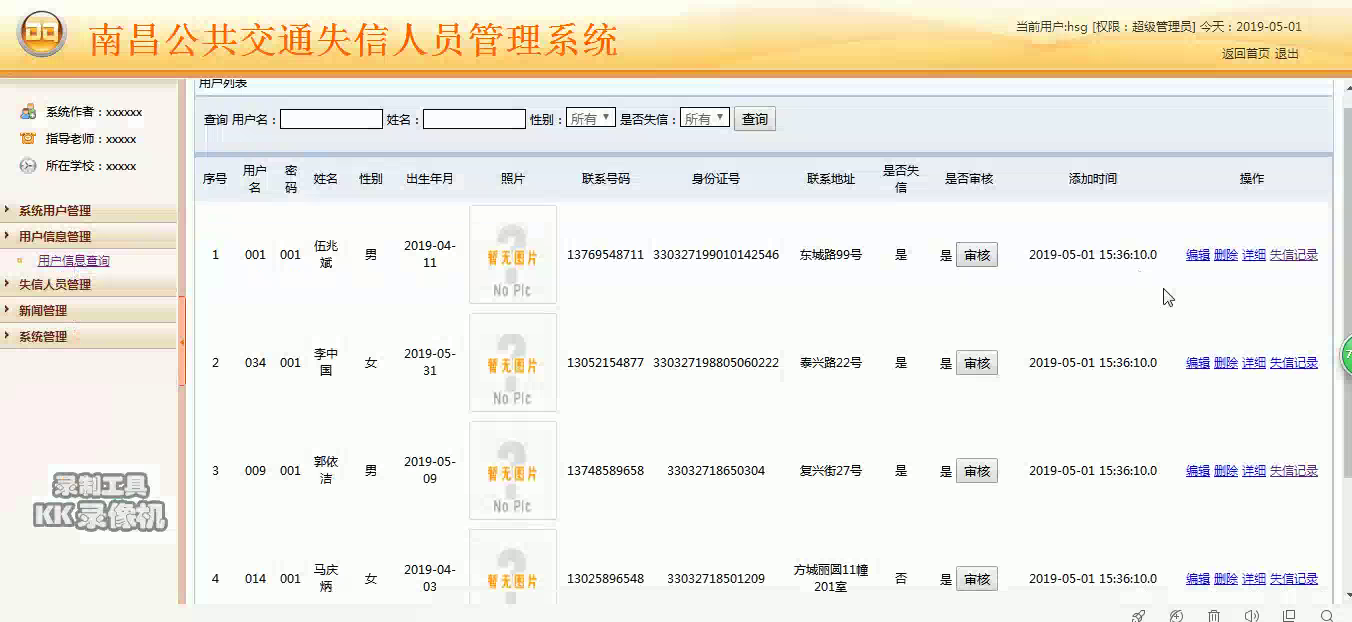Click placeholder photo of user 伍兆斌
1352x622 pixels.
pyautogui.click(x=513, y=255)
